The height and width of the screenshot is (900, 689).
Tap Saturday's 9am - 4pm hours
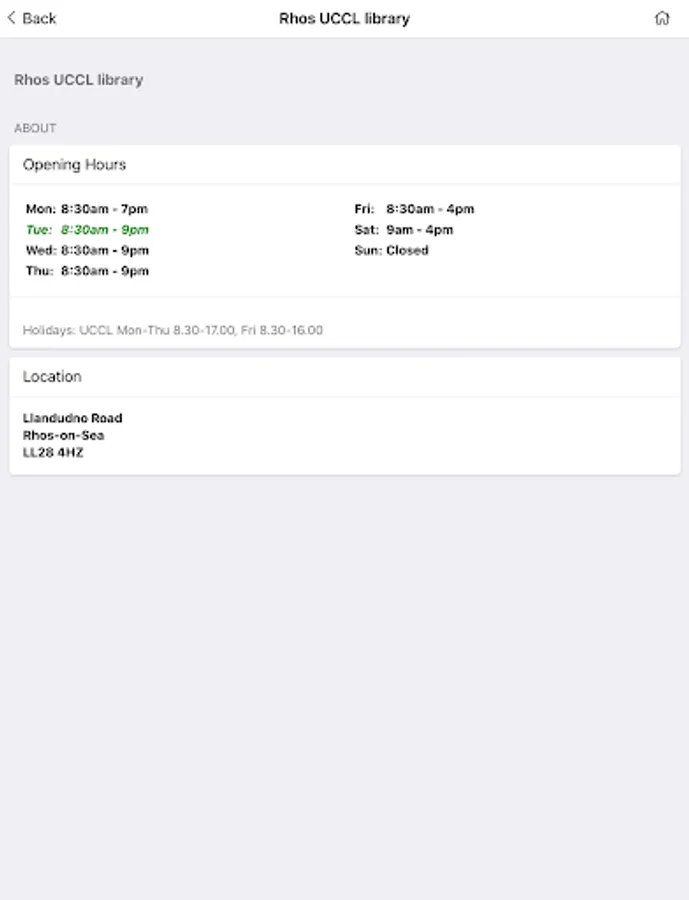tap(404, 230)
